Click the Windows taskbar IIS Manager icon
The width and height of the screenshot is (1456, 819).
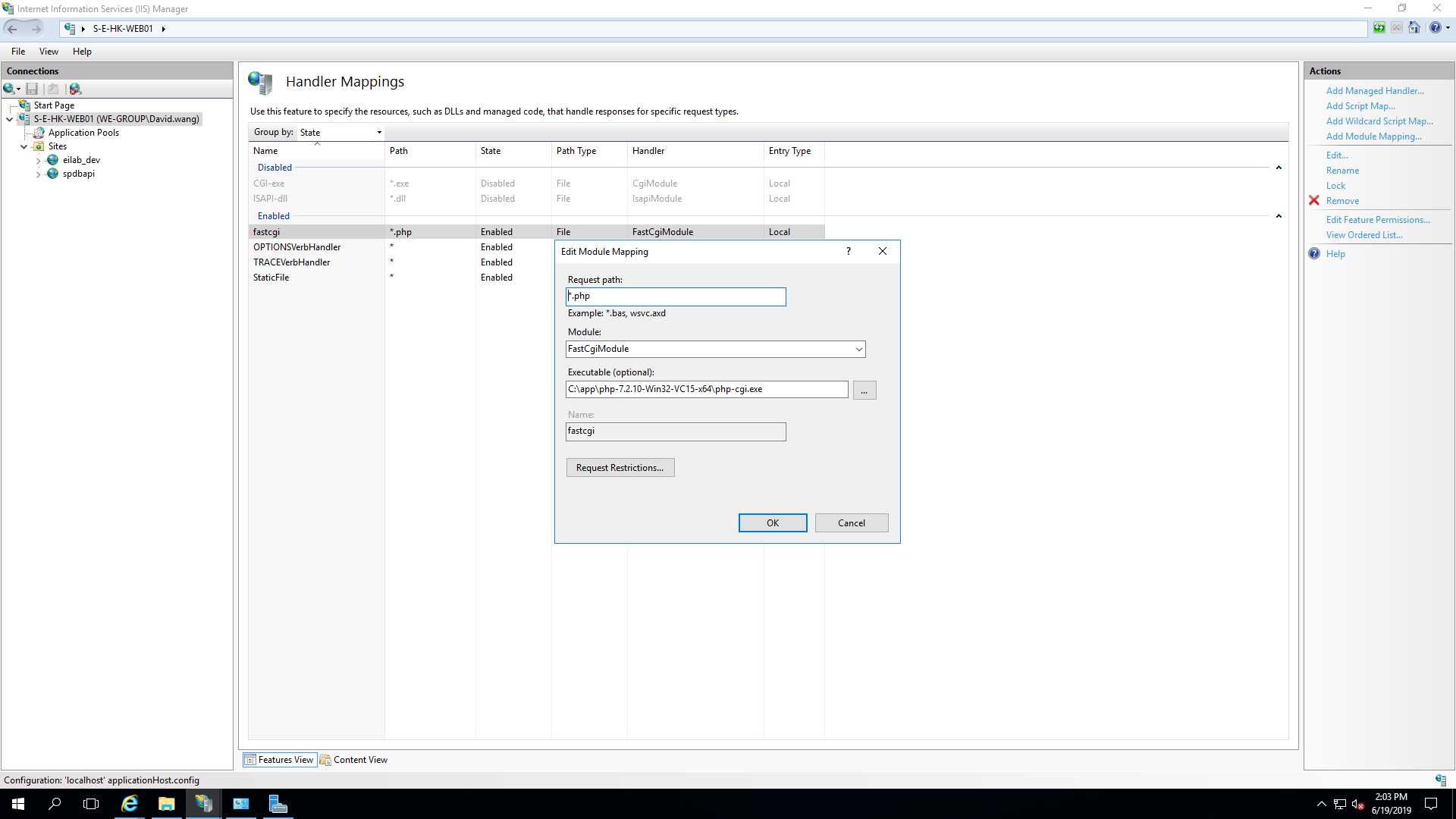click(204, 803)
